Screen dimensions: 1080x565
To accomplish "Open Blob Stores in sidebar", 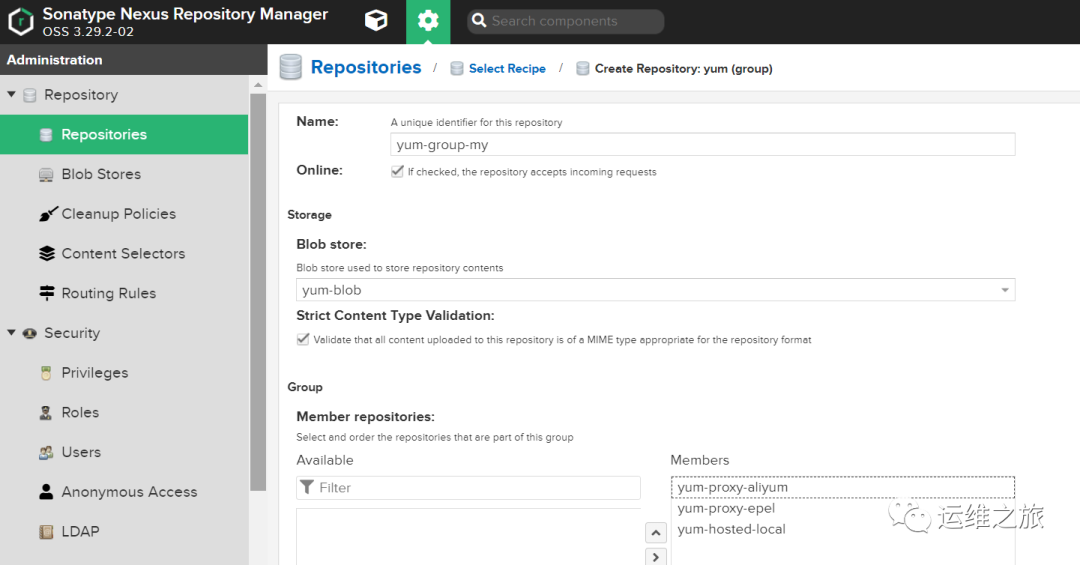I will pos(101,174).
